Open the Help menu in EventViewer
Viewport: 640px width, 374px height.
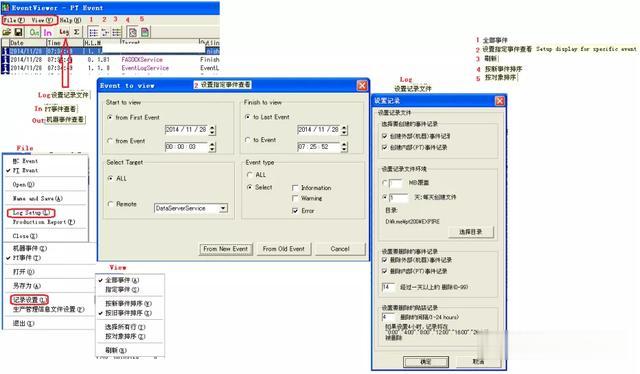click(70, 20)
